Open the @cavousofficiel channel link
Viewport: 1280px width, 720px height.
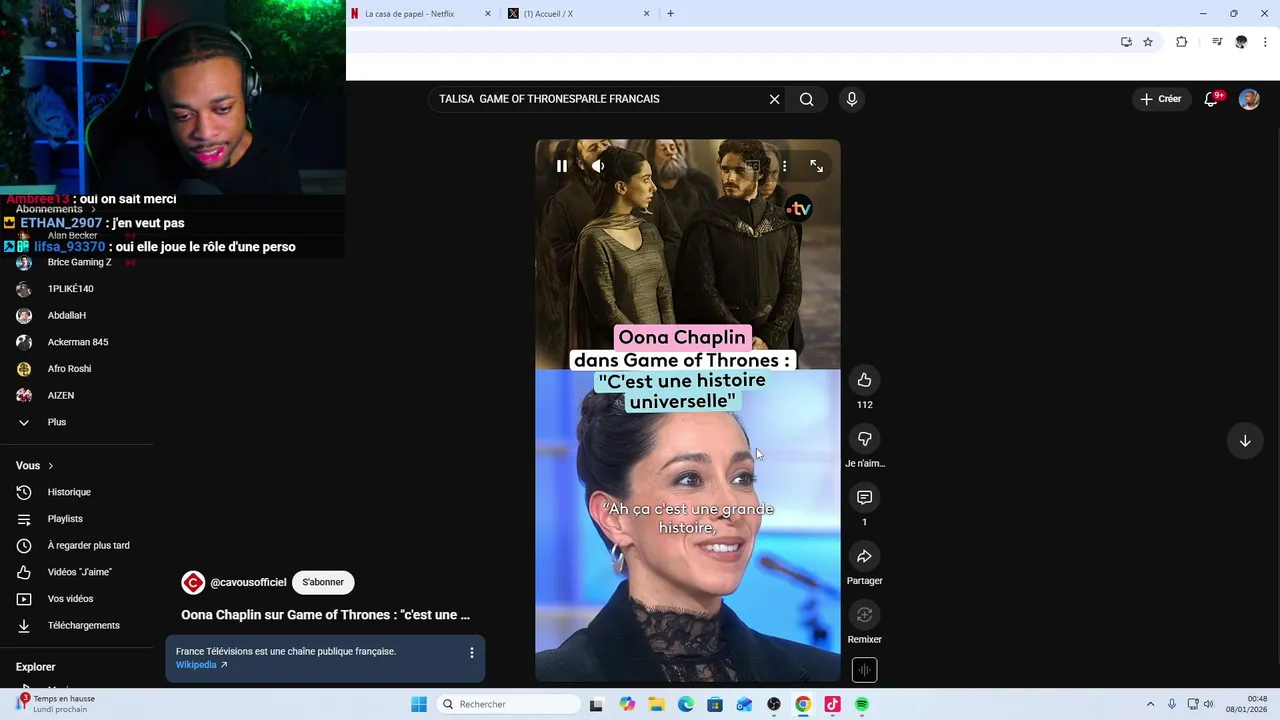pos(248,582)
